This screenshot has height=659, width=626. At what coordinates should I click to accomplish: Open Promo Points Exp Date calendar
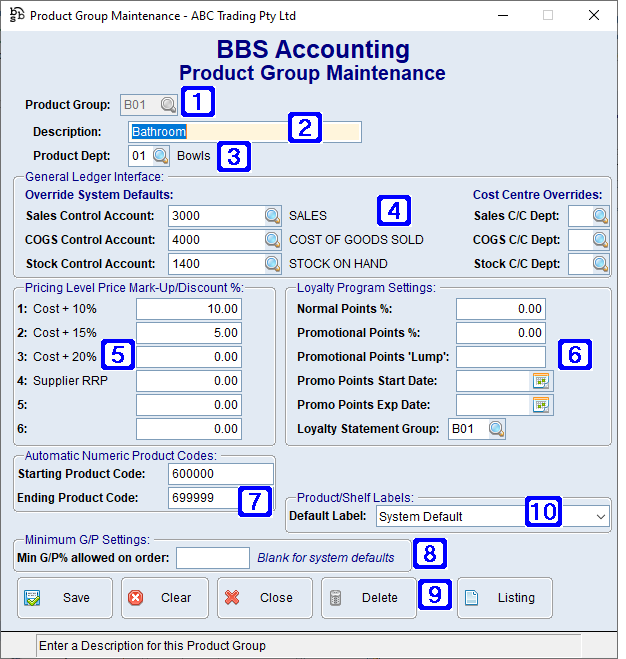pos(541,405)
